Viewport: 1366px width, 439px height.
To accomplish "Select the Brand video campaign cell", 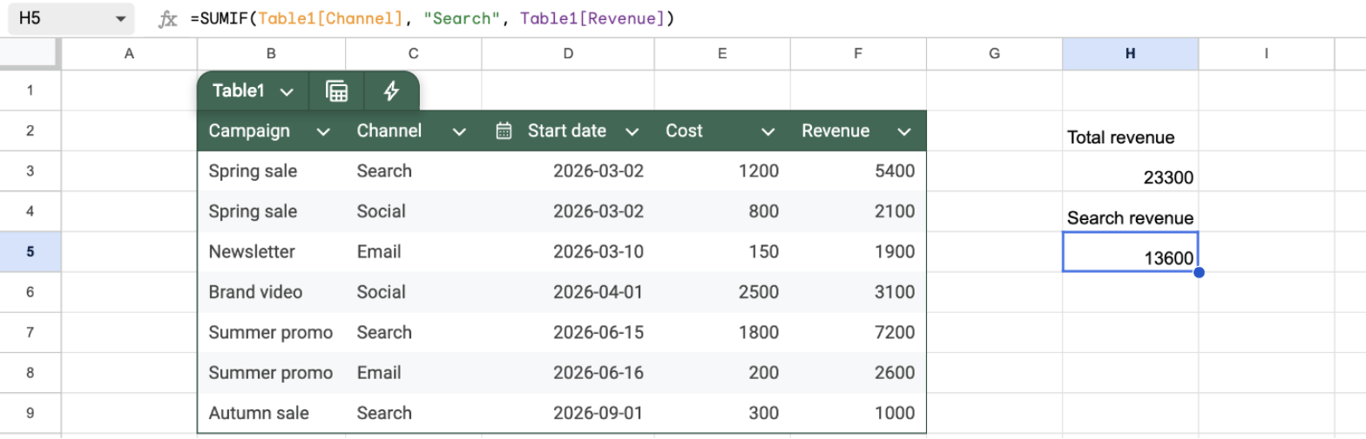I will click(x=271, y=292).
